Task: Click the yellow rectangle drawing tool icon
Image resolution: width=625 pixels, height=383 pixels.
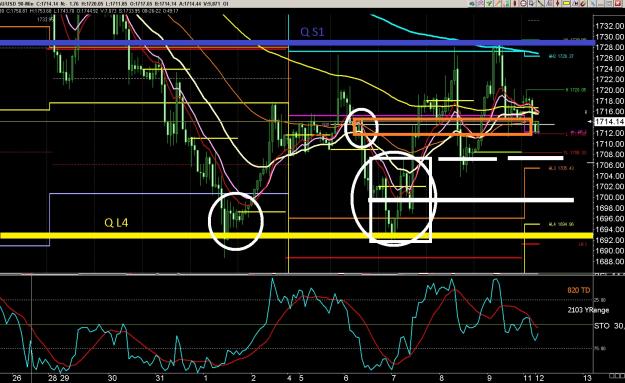Action: click(x=566, y=3)
